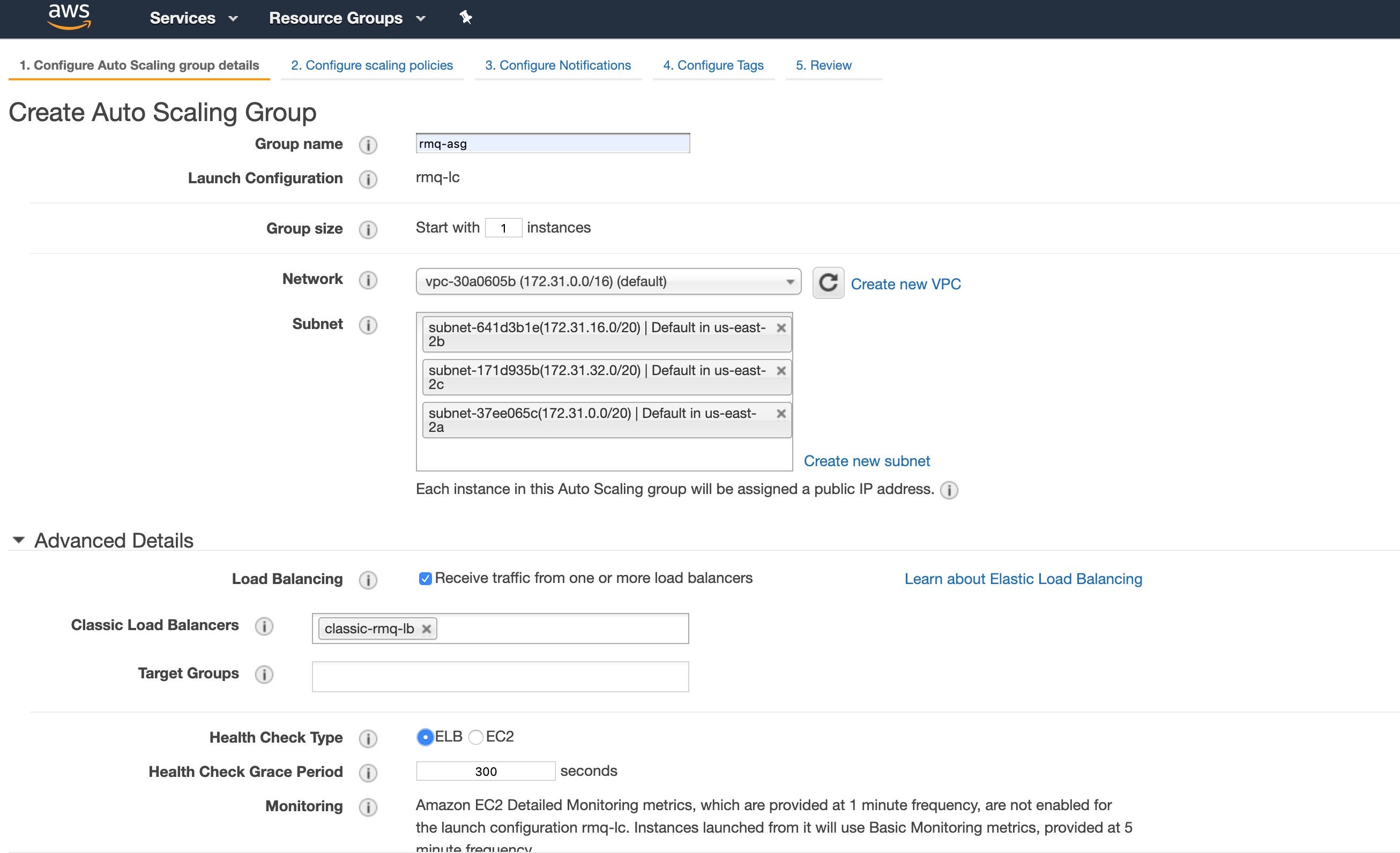Open the public IP address info icon

949,490
